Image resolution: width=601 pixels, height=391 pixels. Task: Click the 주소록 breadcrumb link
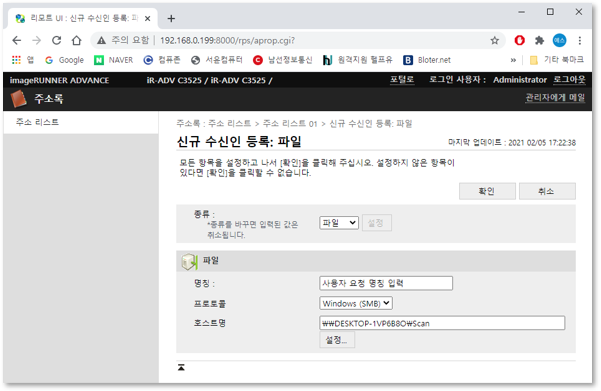pyautogui.click(x=188, y=123)
